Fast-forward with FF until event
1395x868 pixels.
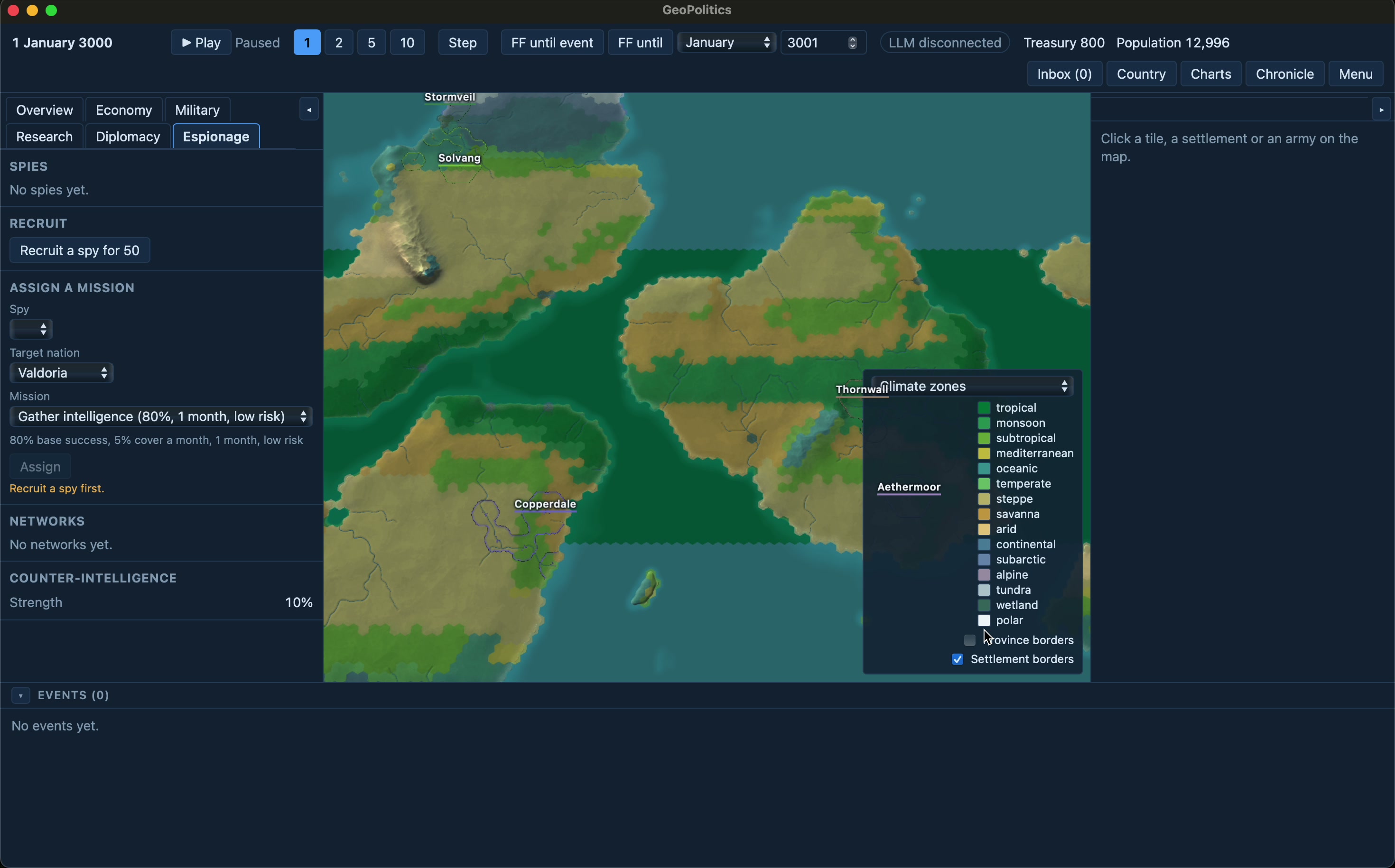click(552, 43)
